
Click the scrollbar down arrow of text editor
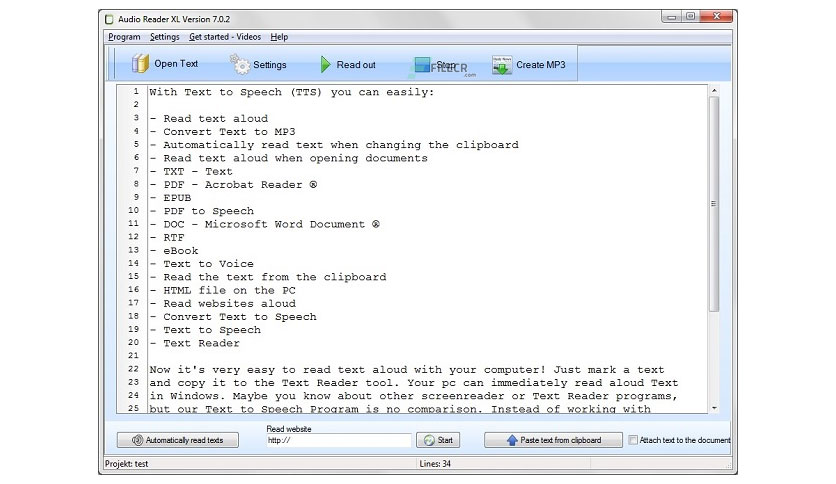click(714, 408)
